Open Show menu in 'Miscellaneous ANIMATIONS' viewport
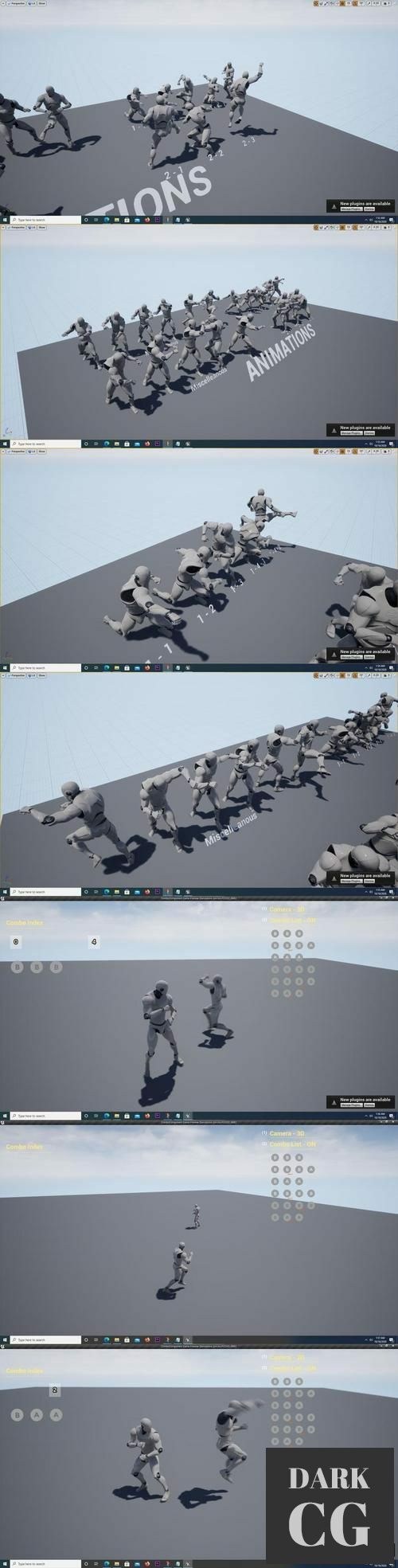The width and height of the screenshot is (398, 1568). pyautogui.click(x=42, y=228)
